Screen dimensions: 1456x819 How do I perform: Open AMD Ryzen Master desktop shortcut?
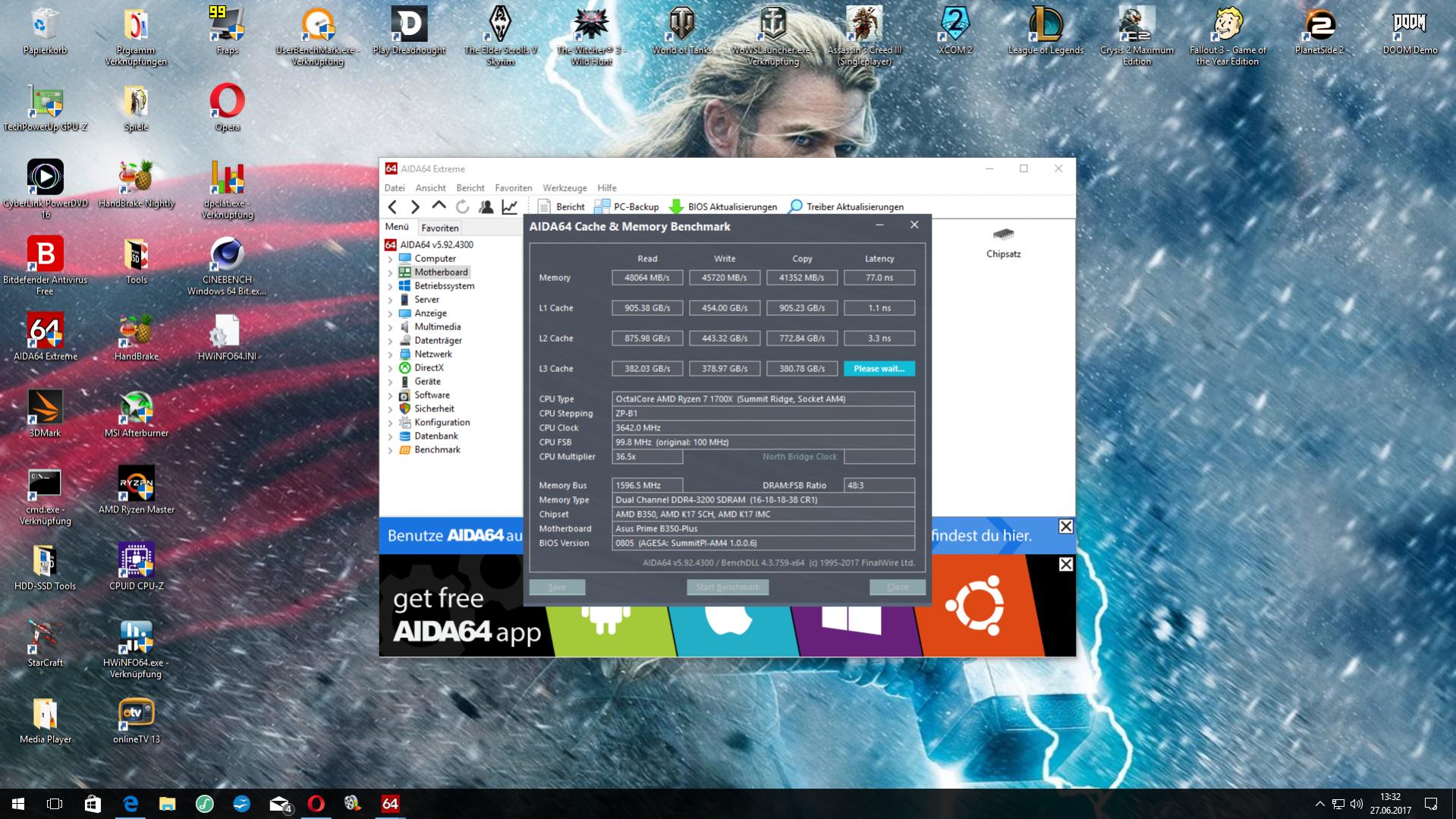[x=137, y=490]
